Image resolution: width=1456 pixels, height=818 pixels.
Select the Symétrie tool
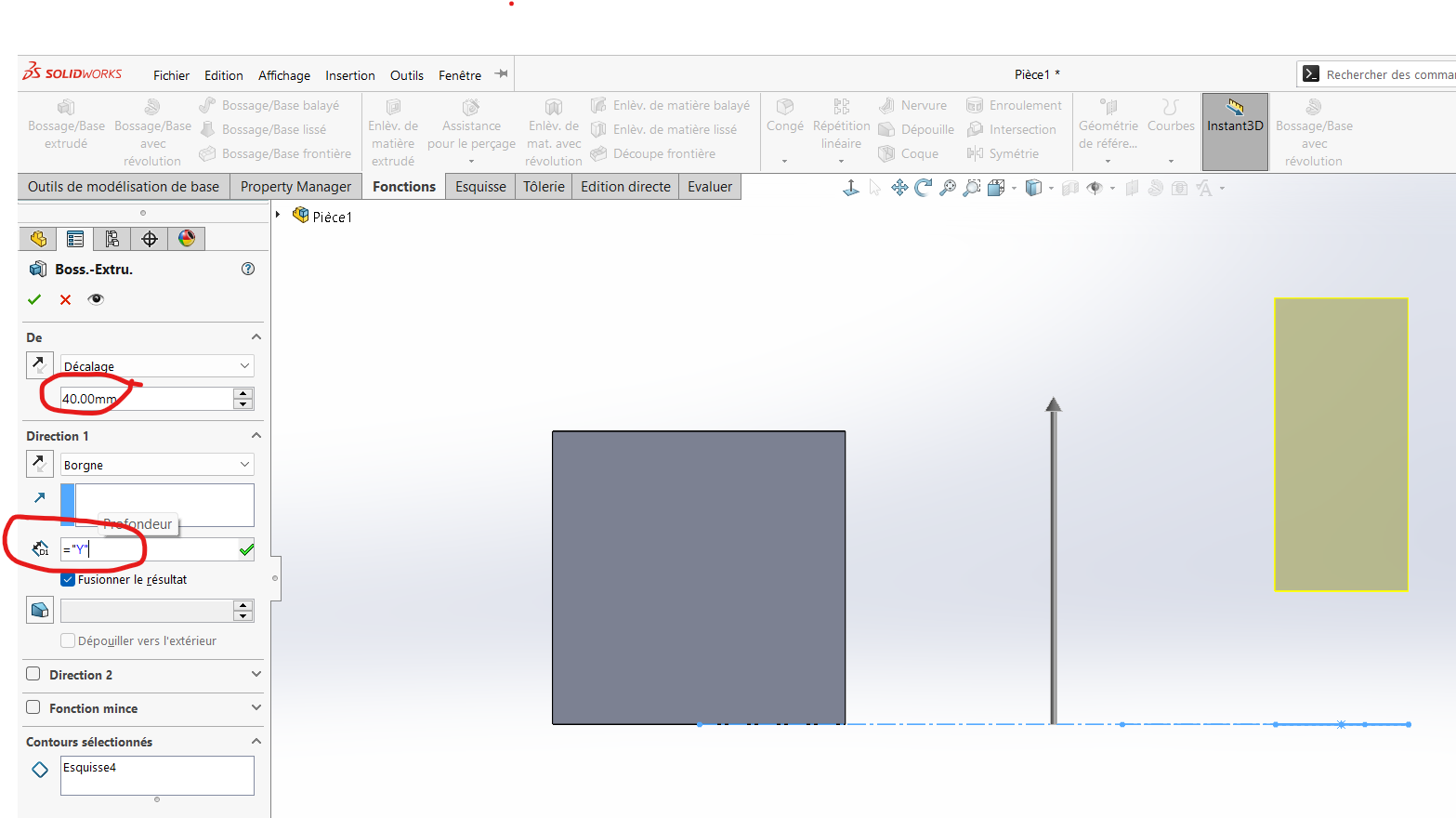[x=1003, y=153]
